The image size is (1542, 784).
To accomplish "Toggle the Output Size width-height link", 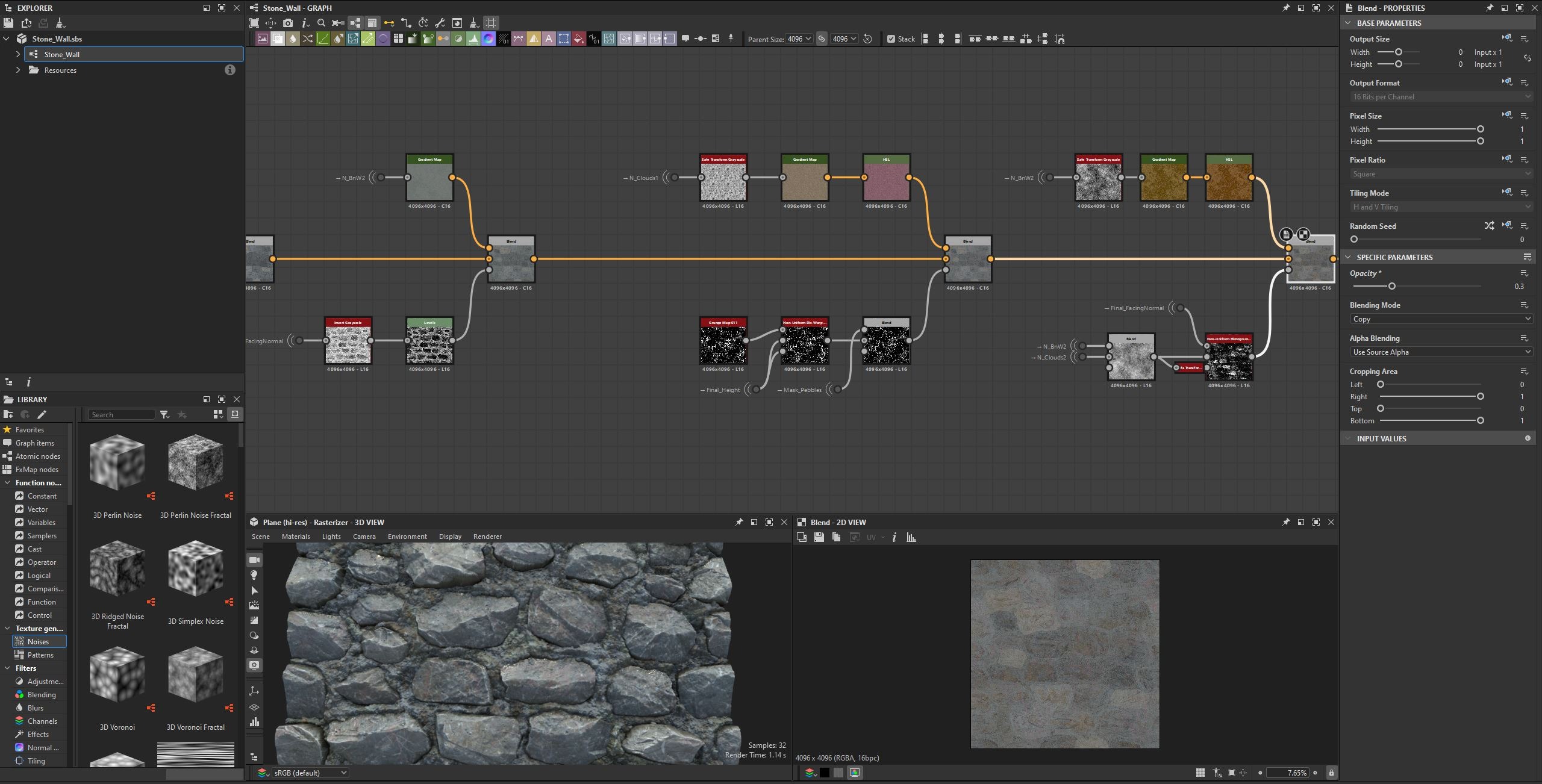I will (x=1527, y=58).
